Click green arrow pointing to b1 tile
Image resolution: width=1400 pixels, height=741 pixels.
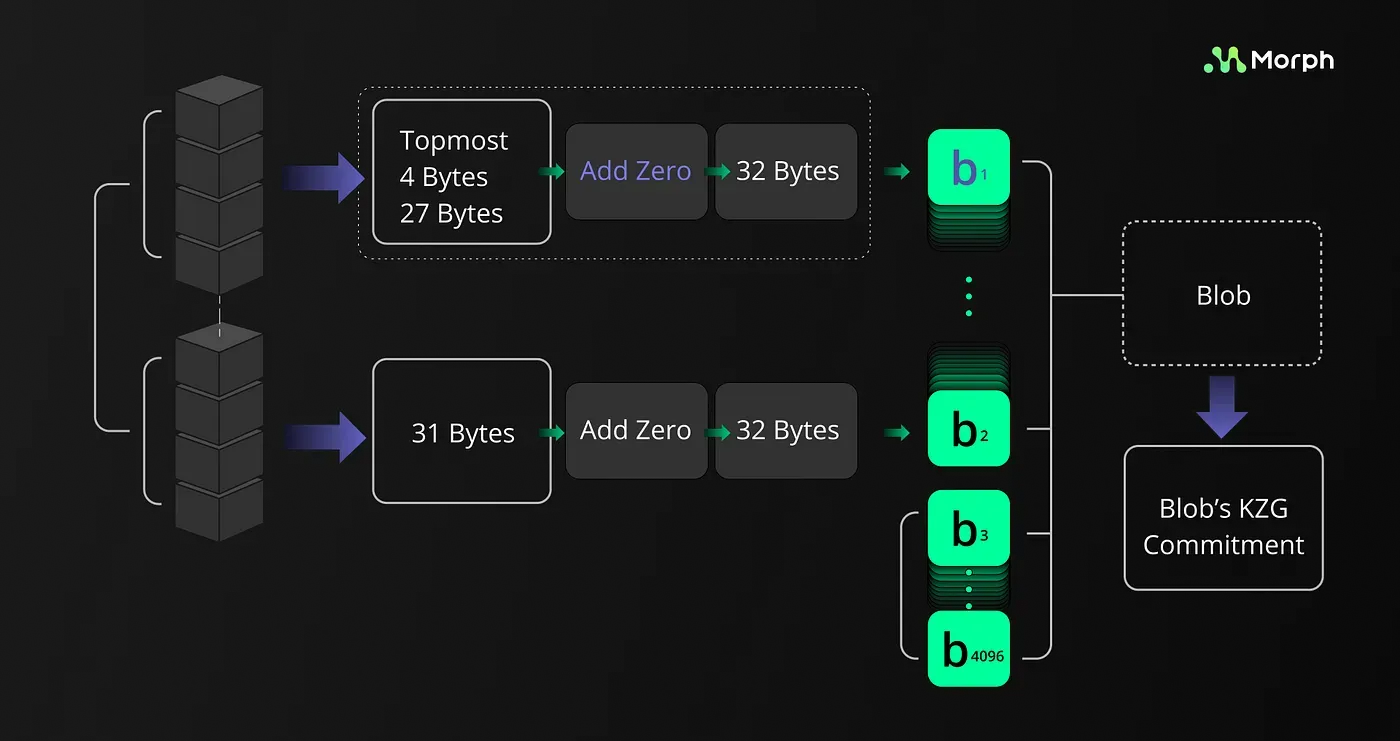click(x=897, y=172)
